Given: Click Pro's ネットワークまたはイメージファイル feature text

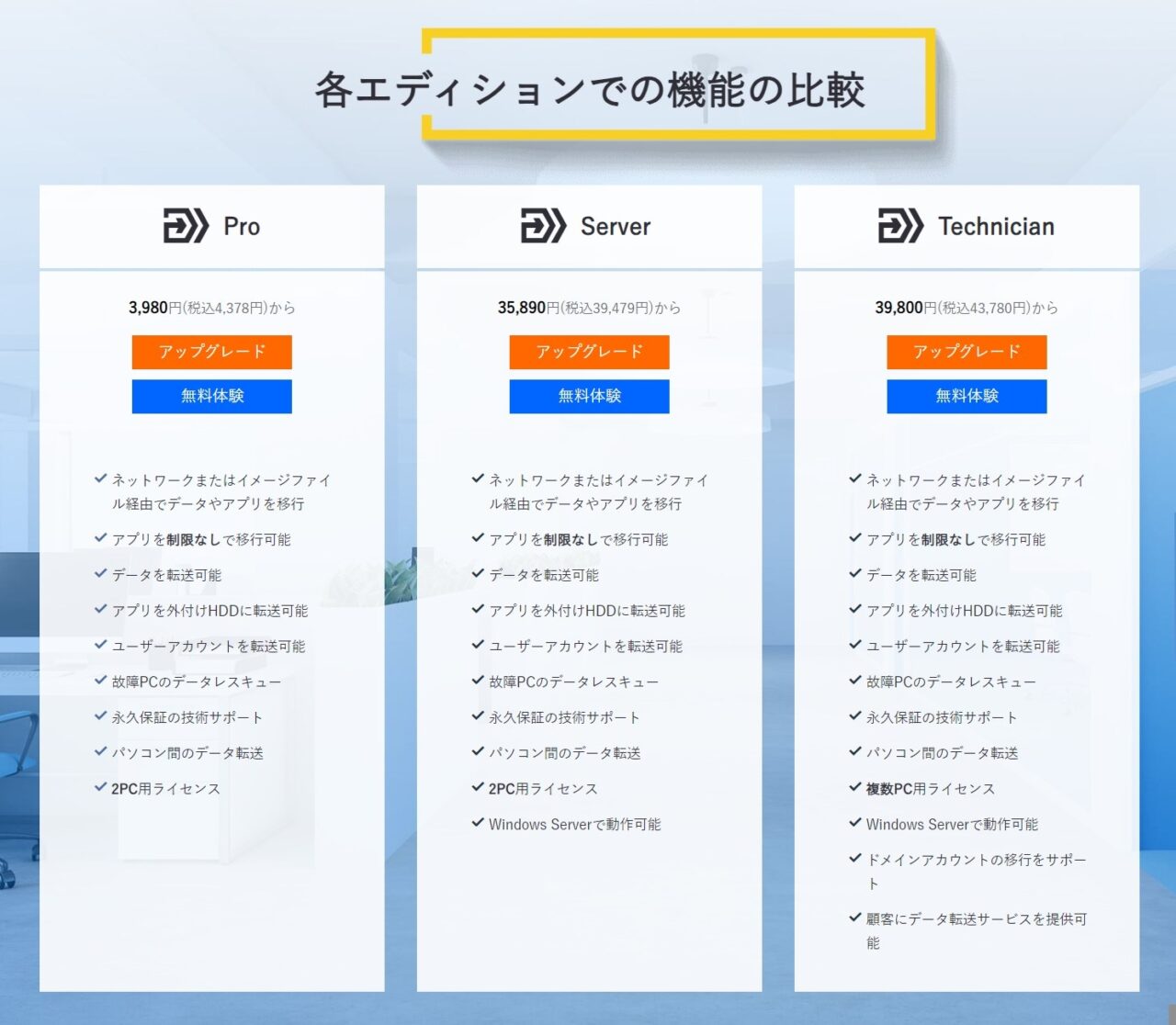Looking at the screenshot, I should [x=220, y=492].
